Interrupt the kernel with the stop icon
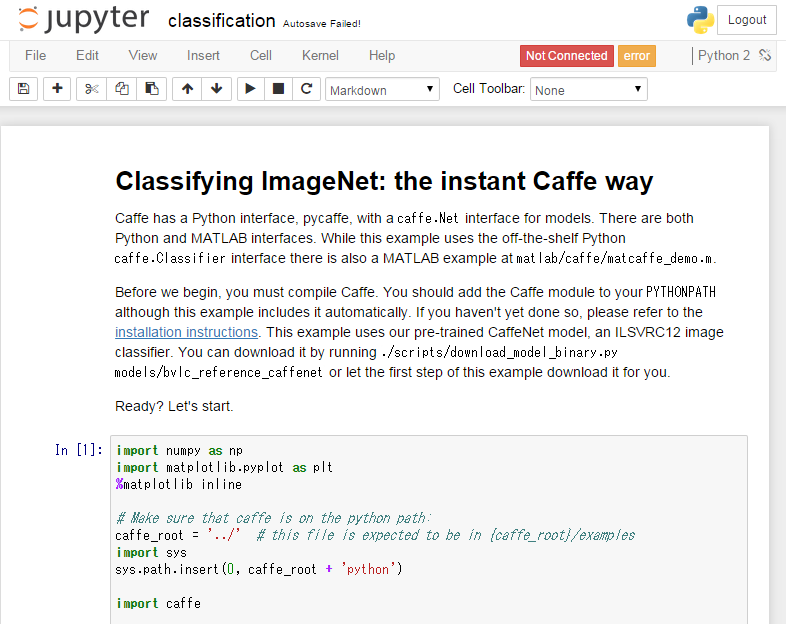This screenshot has height=624, width=786. click(278, 89)
